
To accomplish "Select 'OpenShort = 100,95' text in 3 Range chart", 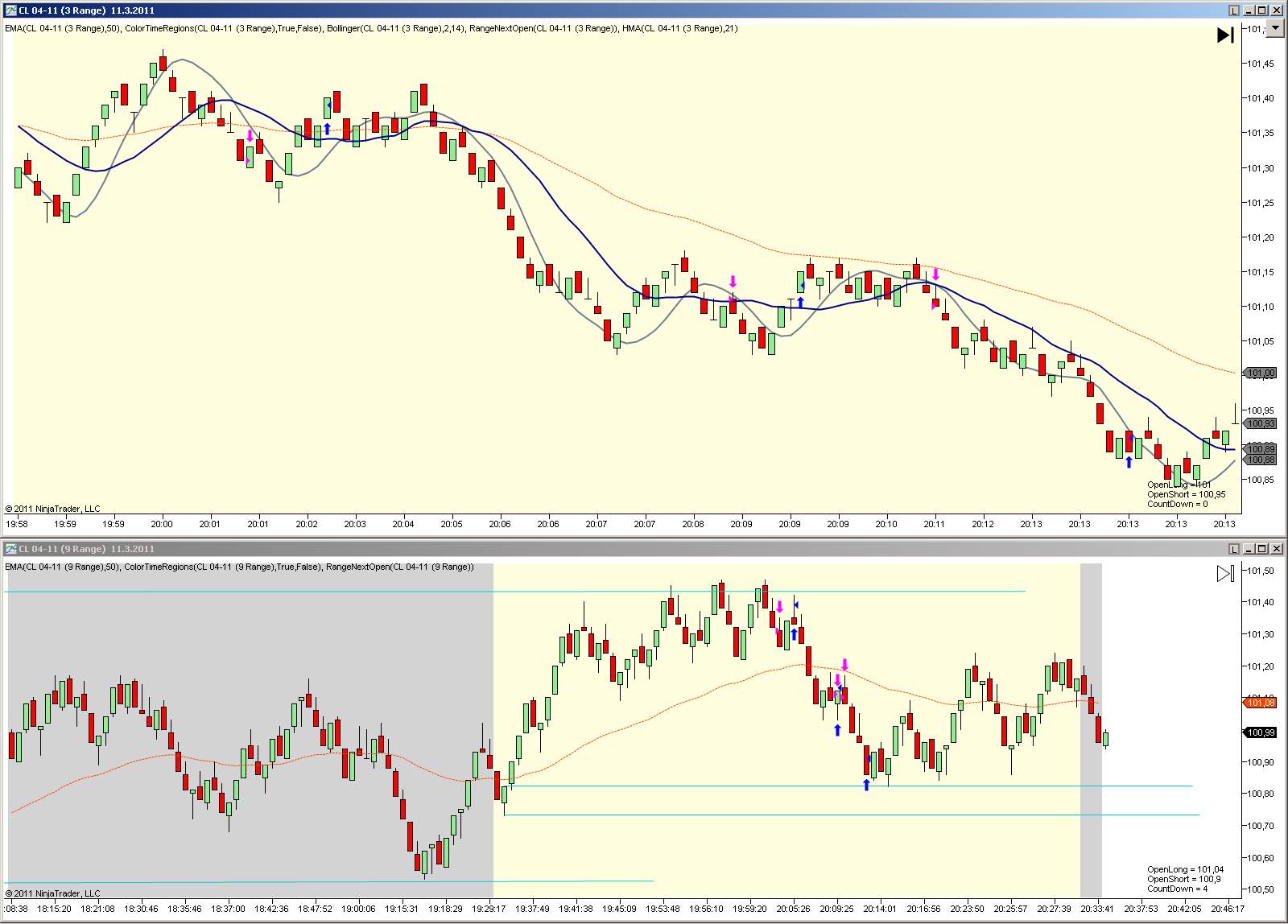I will 1187,494.
